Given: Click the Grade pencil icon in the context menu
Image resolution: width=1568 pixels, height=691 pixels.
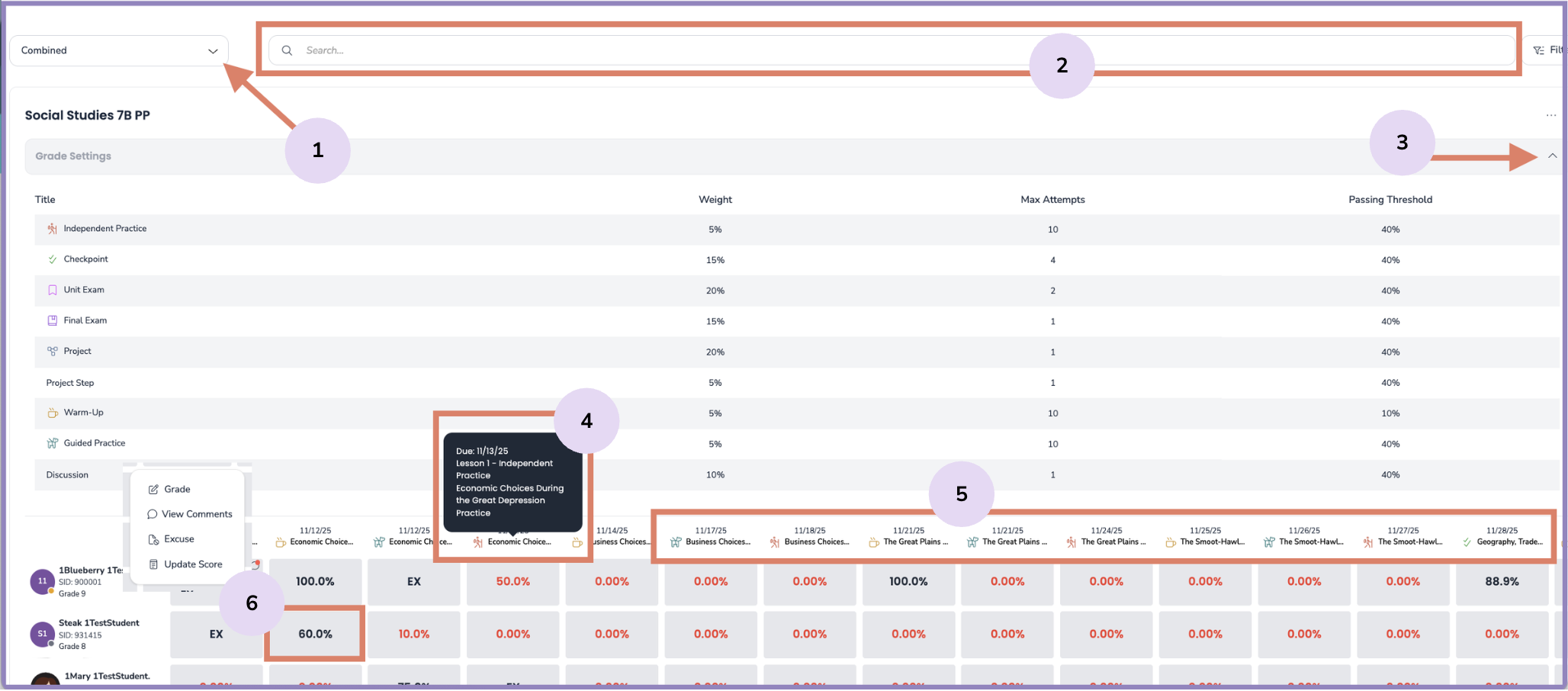Looking at the screenshot, I should [153, 489].
